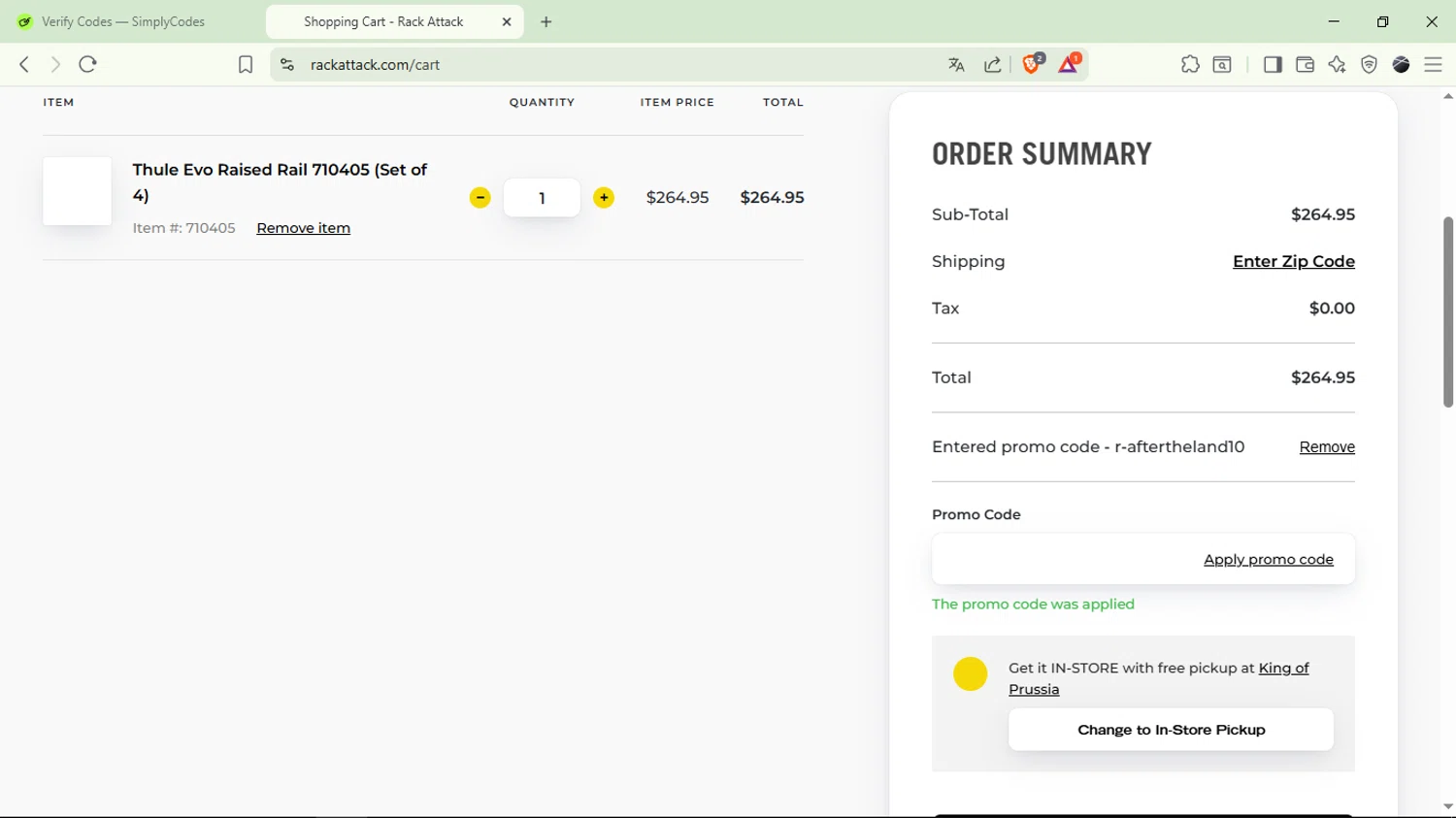The height and width of the screenshot is (818, 1456).
Task: Click the product thumbnail image
Action: click(x=77, y=191)
